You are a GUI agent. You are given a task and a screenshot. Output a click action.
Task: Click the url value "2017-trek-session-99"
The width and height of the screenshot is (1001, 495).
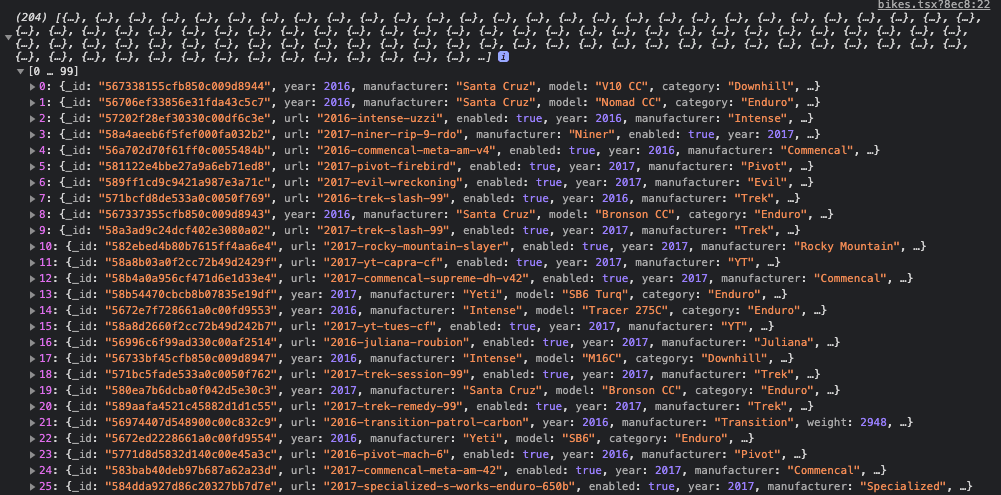click(396, 374)
